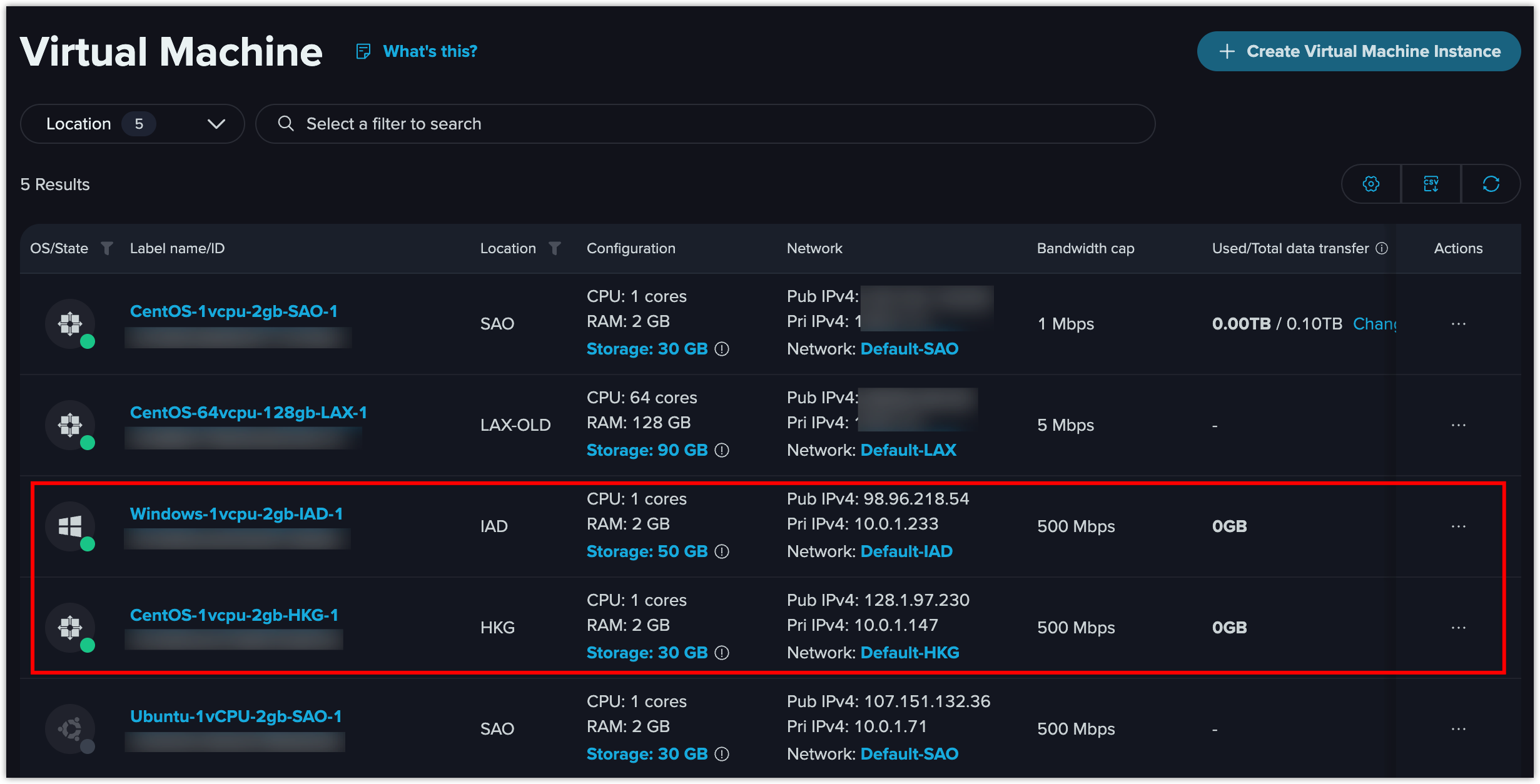Click the Pub IPv4: 98.96.218.54 text
The width and height of the screenshot is (1540, 784).
pos(878,499)
